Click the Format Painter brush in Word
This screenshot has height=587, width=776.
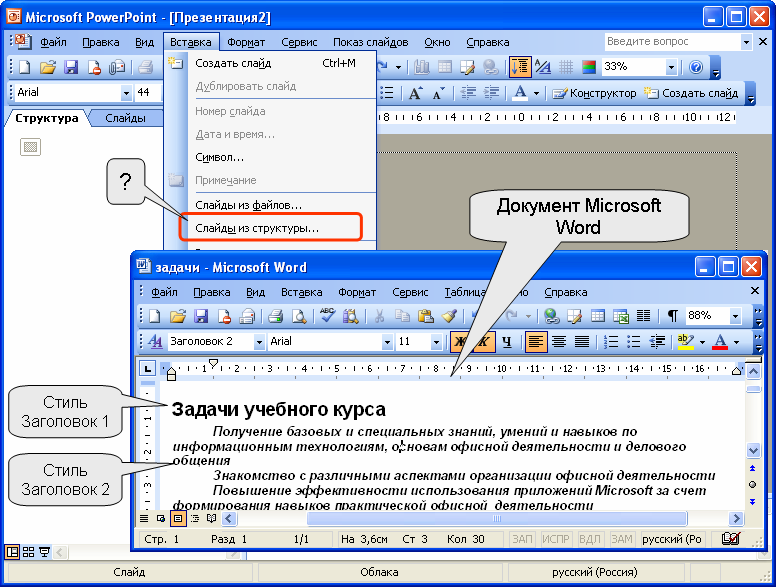tap(449, 316)
